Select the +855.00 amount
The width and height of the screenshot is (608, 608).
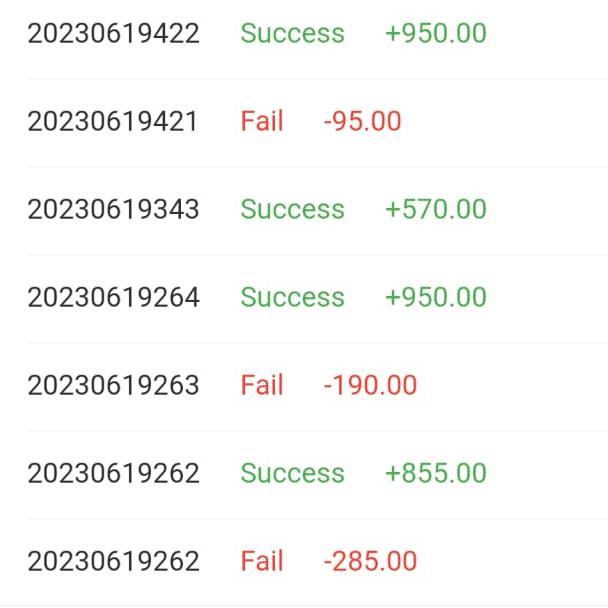[435, 473]
